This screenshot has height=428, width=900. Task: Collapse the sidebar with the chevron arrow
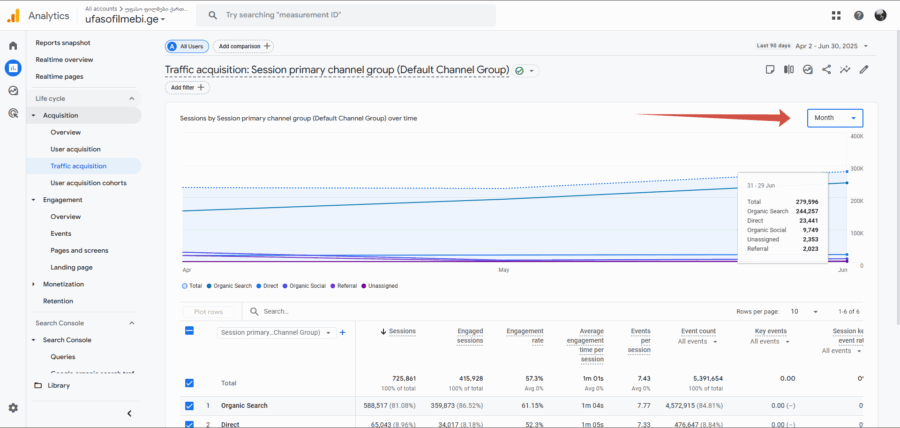click(130, 413)
